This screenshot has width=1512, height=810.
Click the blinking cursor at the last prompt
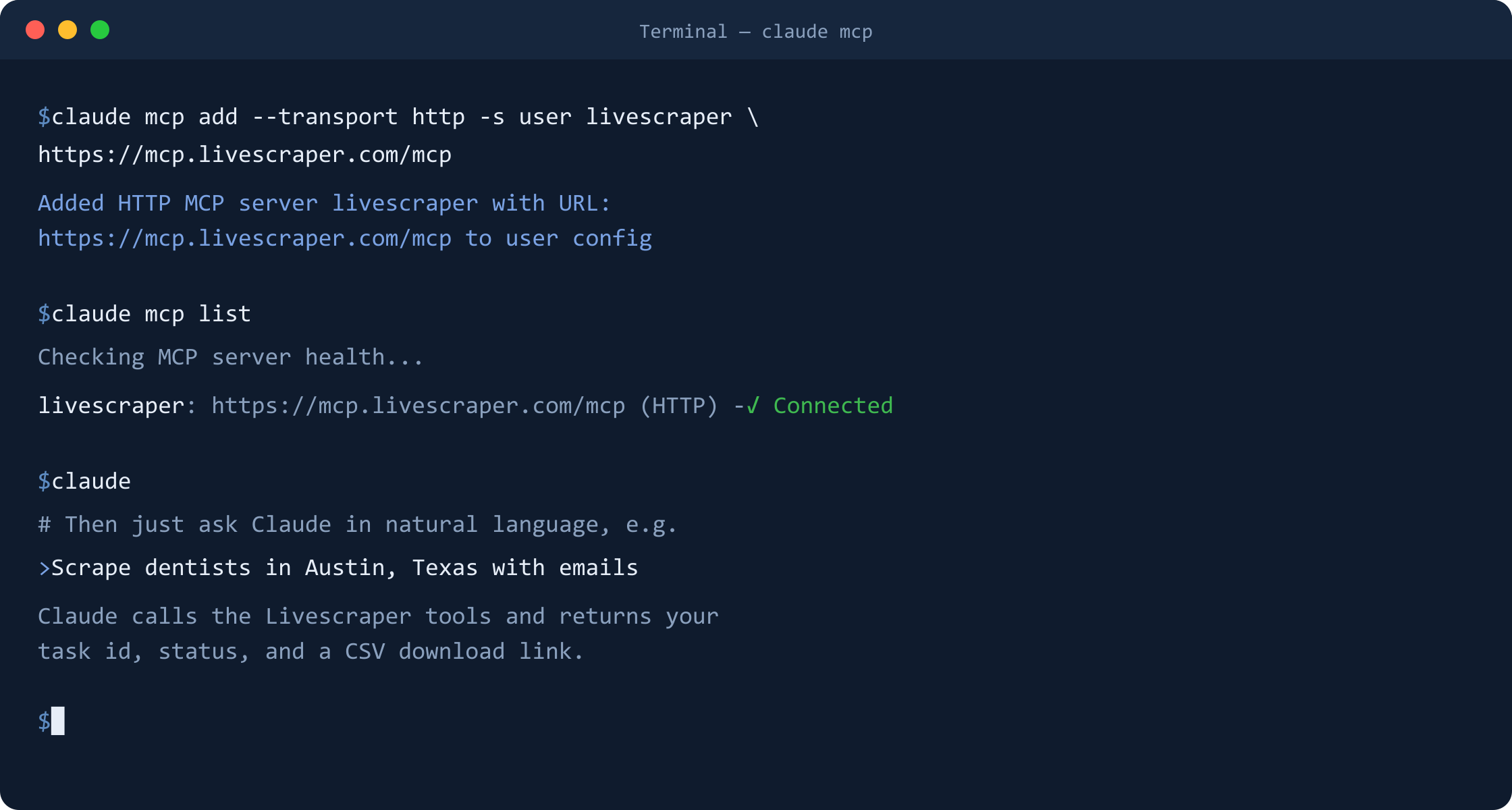click(58, 721)
